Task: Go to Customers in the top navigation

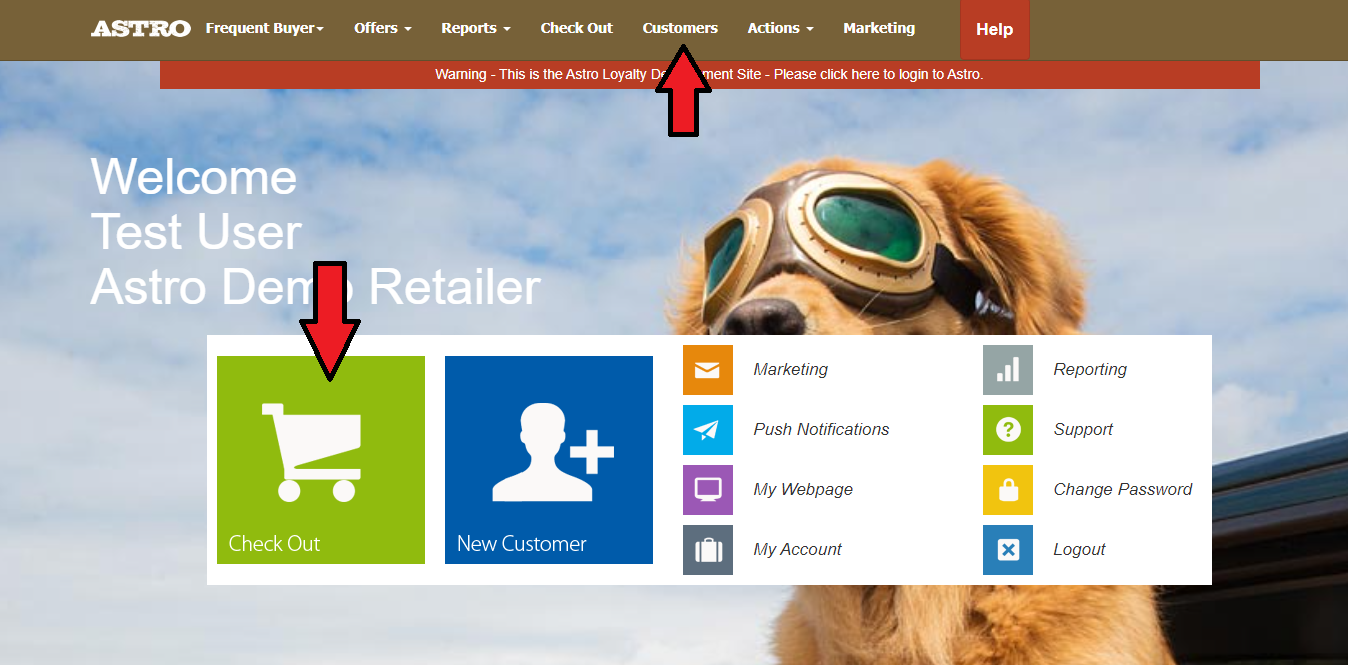Action: click(680, 28)
